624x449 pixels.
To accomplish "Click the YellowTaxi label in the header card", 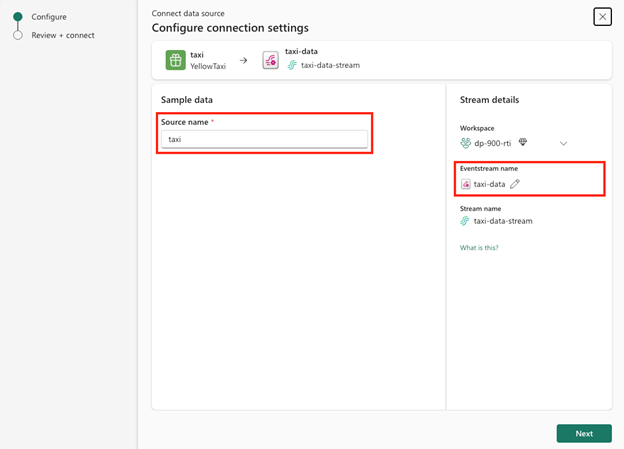I will click(x=210, y=66).
